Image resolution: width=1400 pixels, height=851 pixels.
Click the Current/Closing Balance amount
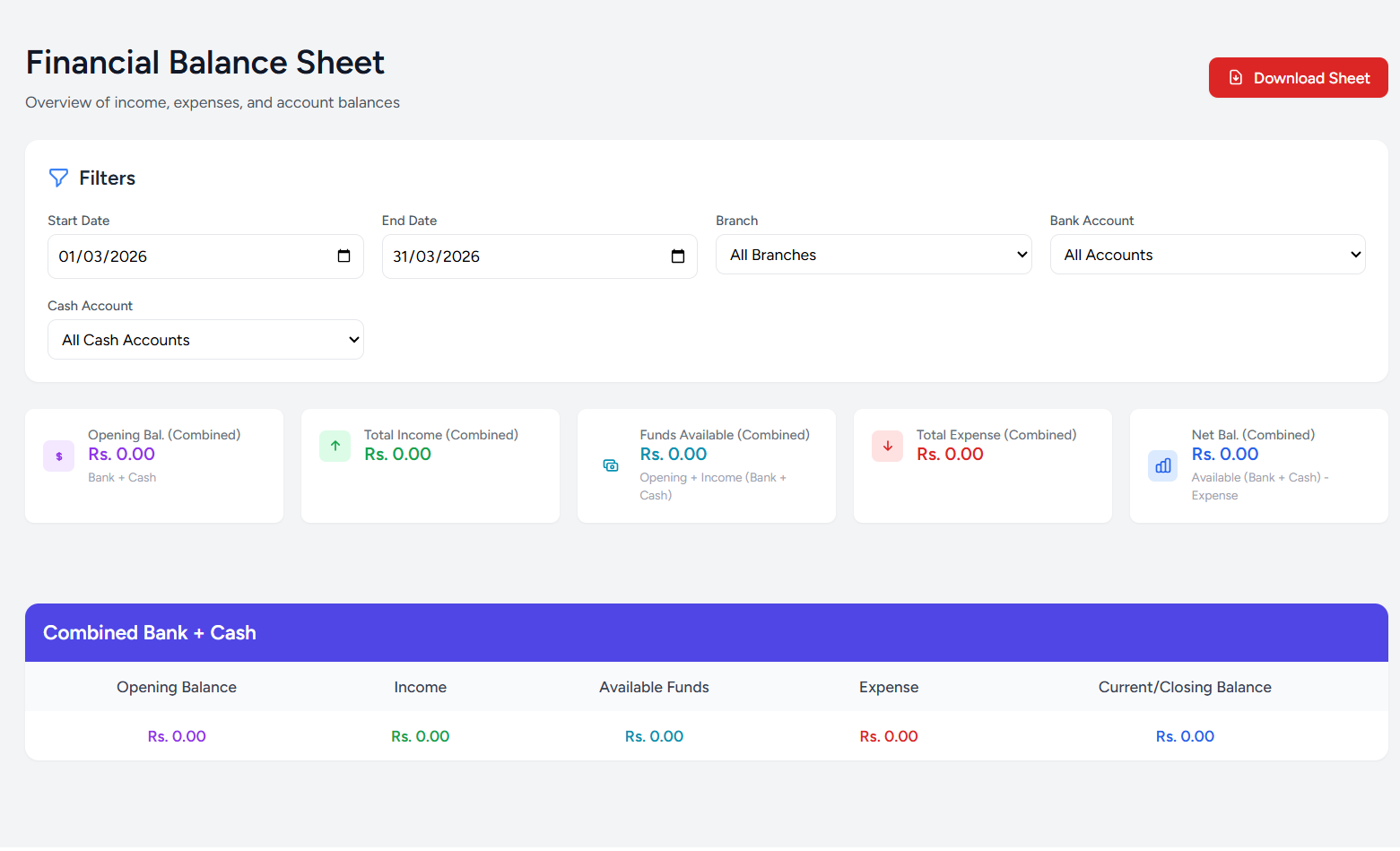click(1185, 735)
